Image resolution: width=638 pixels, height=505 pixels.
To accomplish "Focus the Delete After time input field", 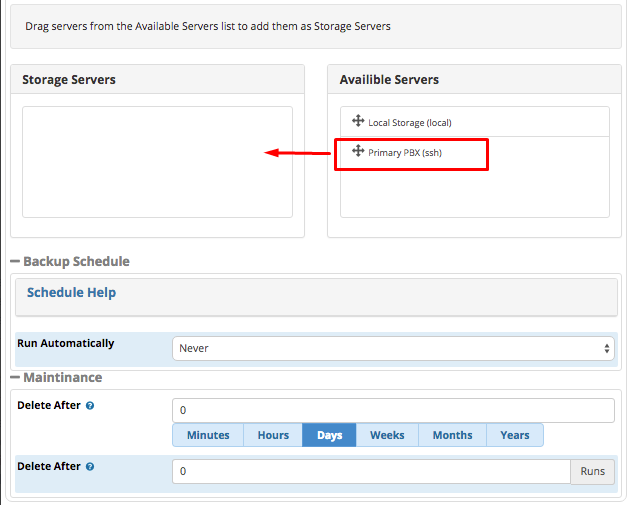I will coord(393,410).
